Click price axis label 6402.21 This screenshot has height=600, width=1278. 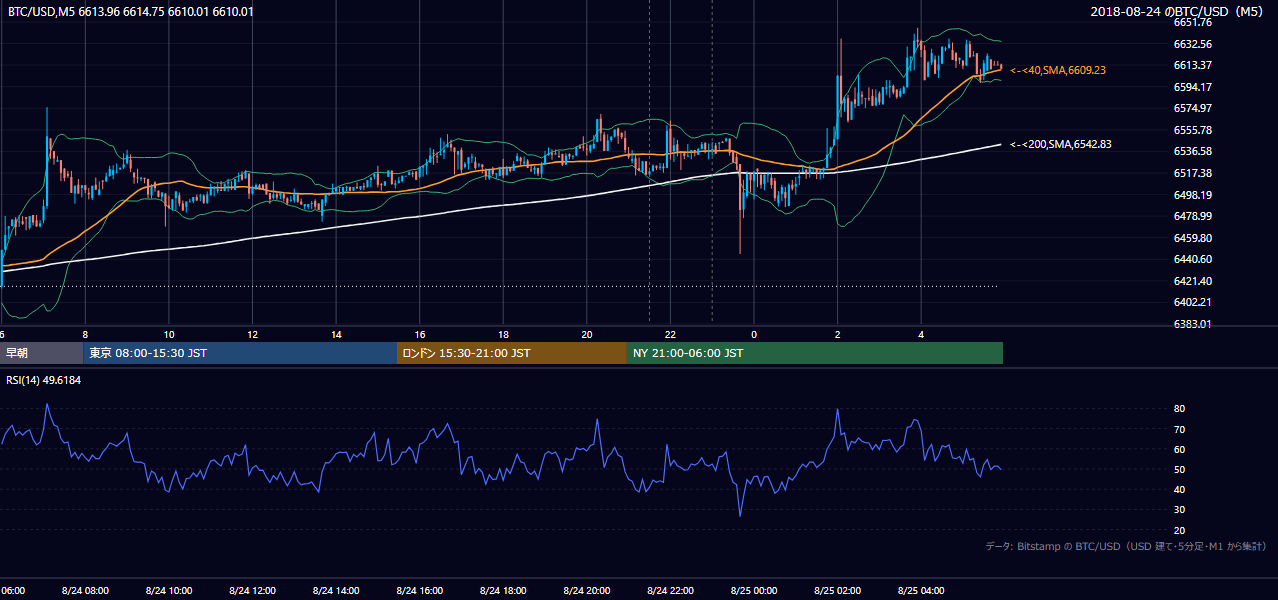[1193, 302]
